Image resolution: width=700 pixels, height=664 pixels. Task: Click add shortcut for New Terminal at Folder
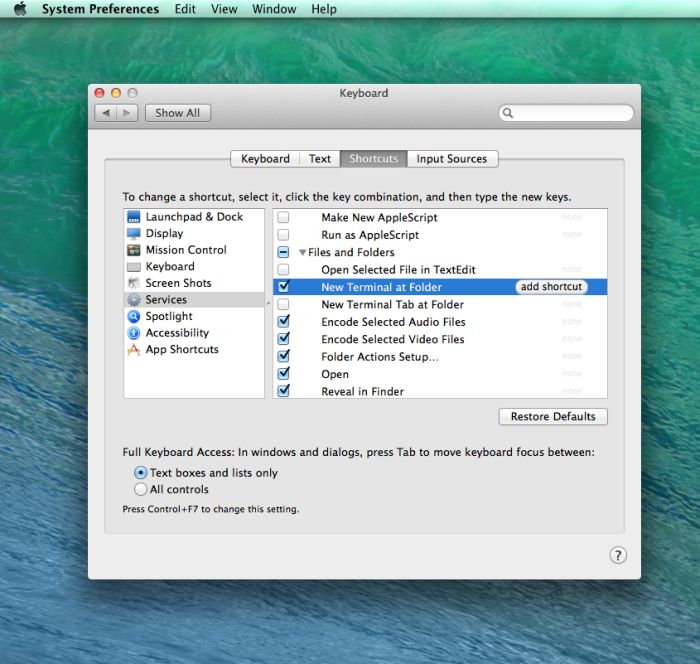click(x=551, y=287)
